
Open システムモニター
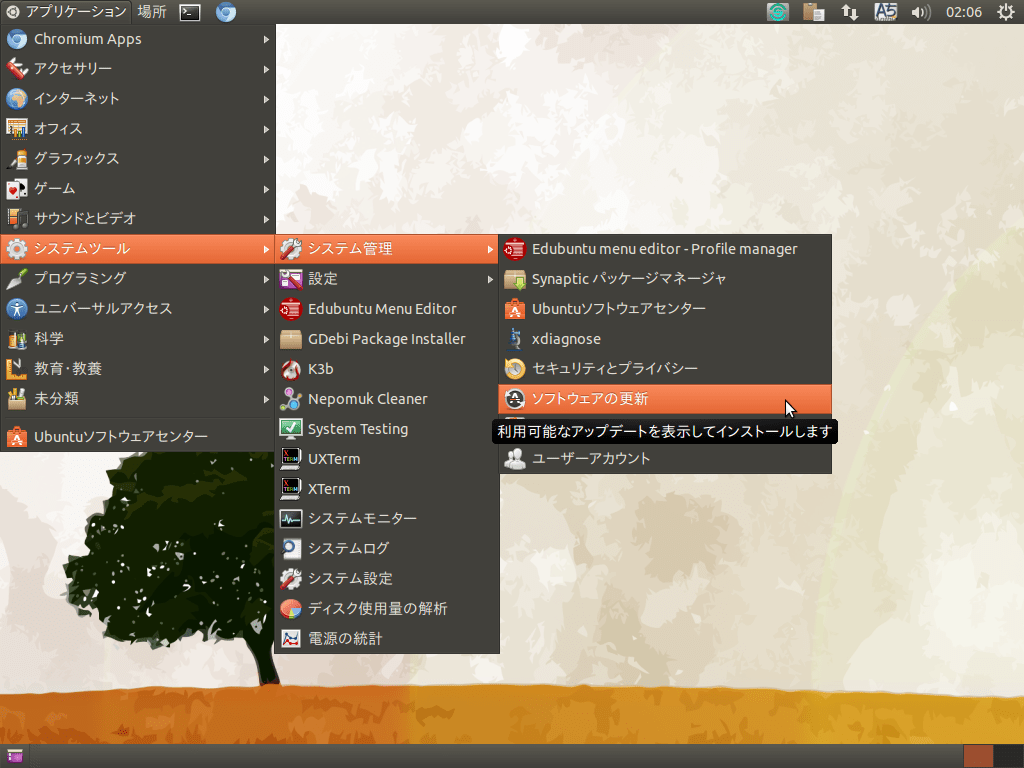point(387,519)
